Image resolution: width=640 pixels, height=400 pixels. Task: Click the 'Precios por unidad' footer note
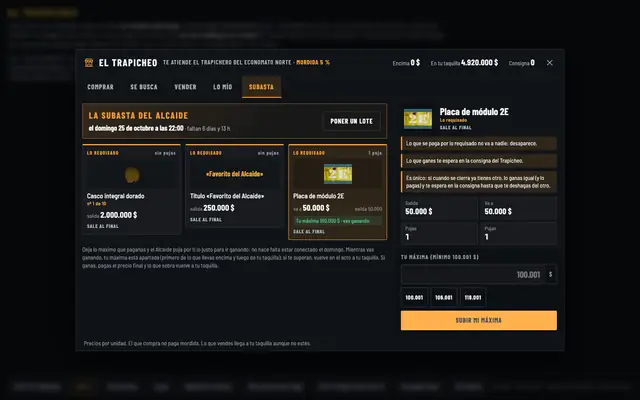[x=197, y=343]
